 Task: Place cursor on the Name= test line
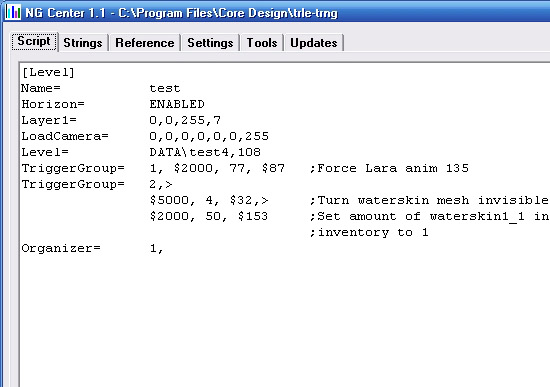(101, 88)
